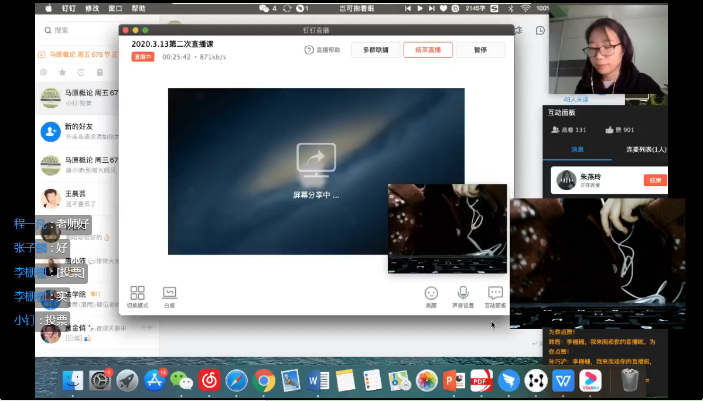Switch to the 连麦列表(1人) tab

pyautogui.click(x=646, y=149)
